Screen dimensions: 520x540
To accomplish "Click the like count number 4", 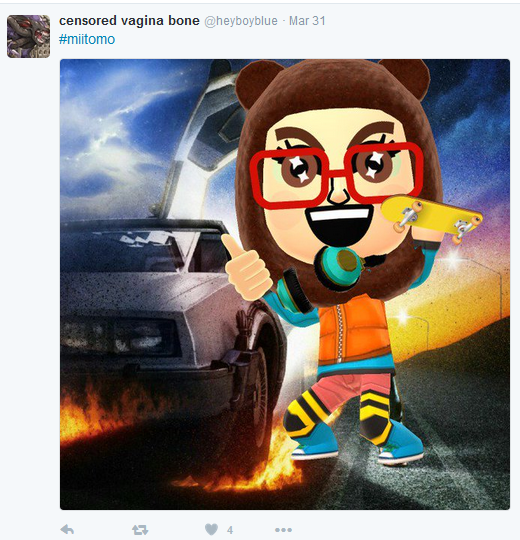I will tap(230, 530).
